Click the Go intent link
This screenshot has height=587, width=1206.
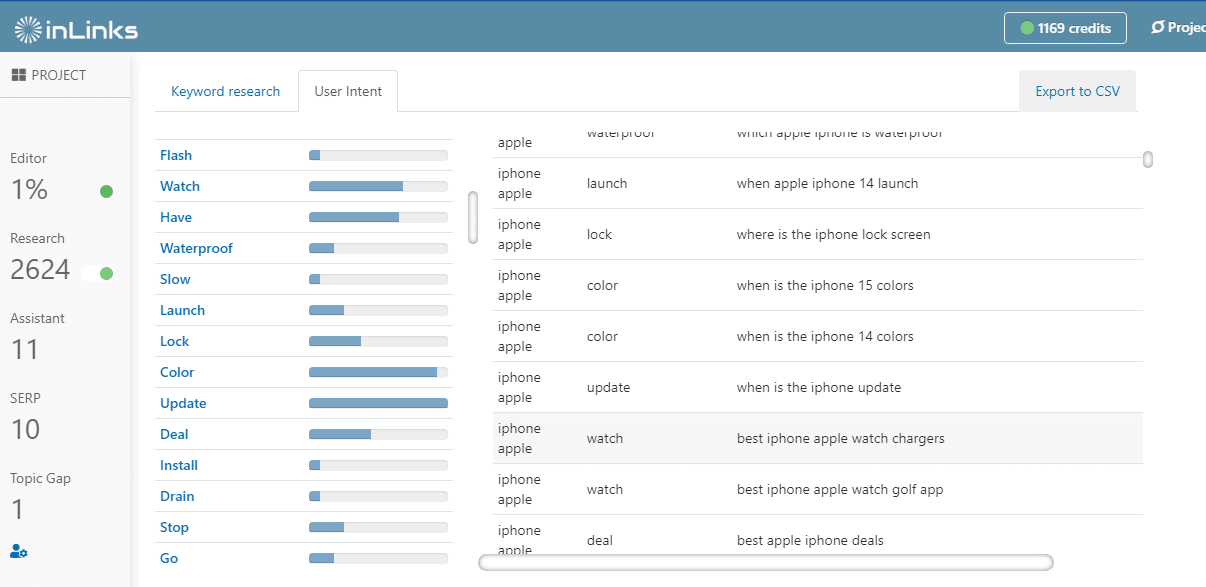pyautogui.click(x=169, y=558)
